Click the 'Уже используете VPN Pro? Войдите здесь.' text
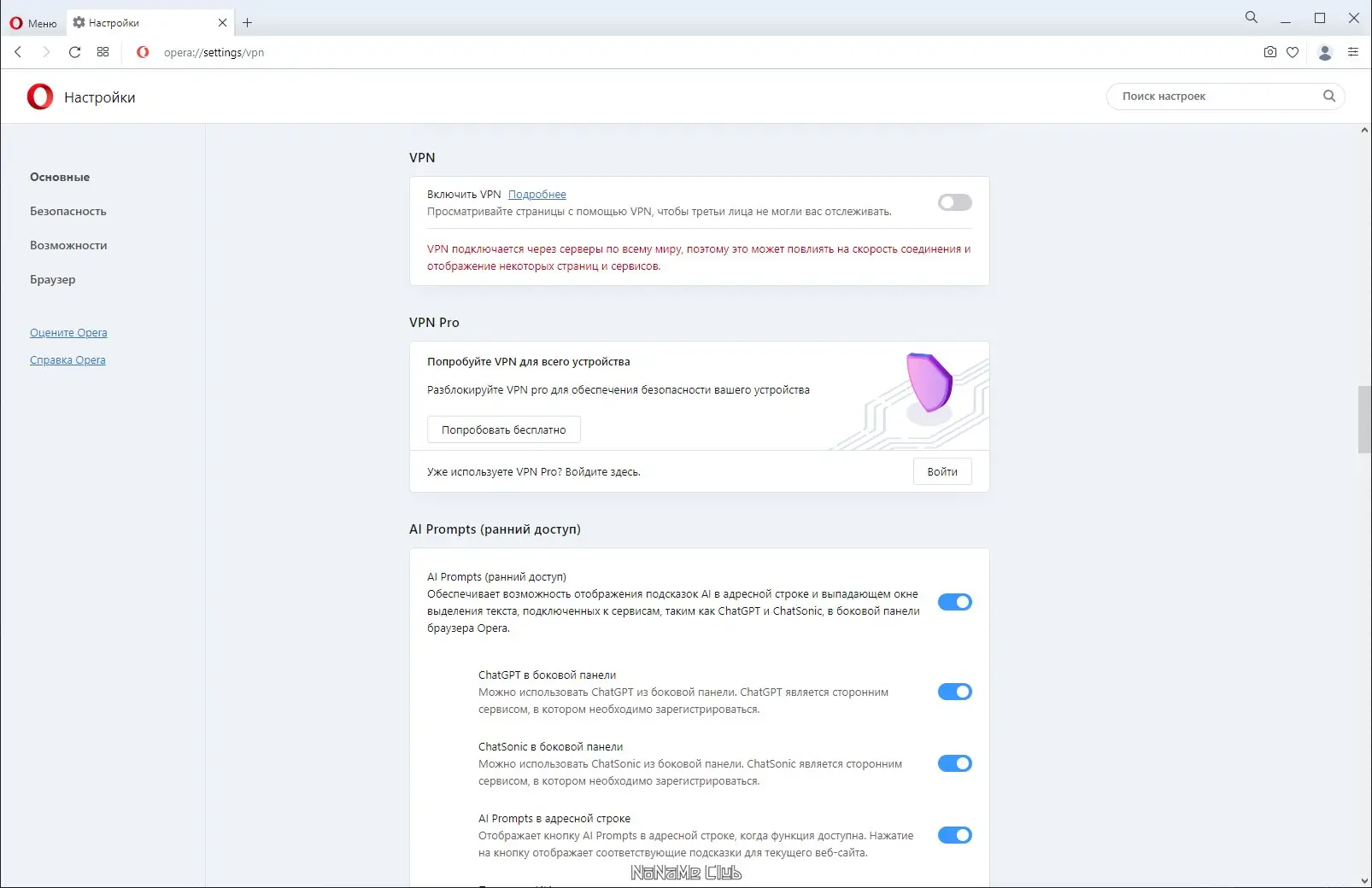Screen dimensions: 1372x888 pos(534,471)
